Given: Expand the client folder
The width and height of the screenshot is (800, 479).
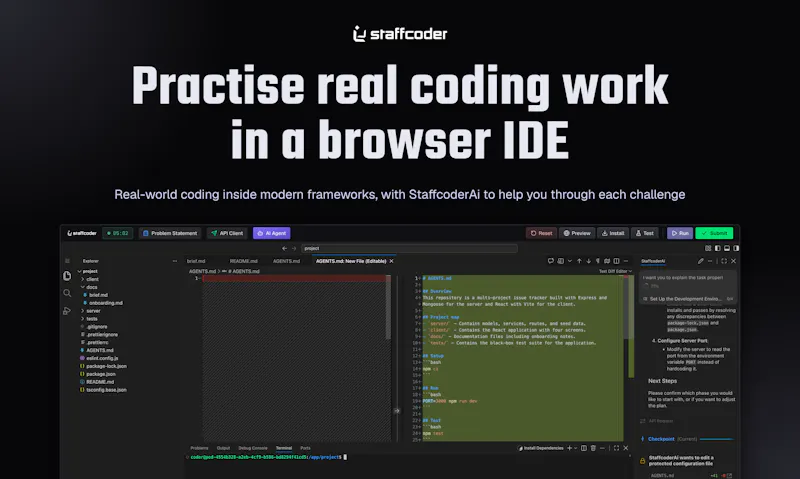Looking at the screenshot, I should point(83,279).
